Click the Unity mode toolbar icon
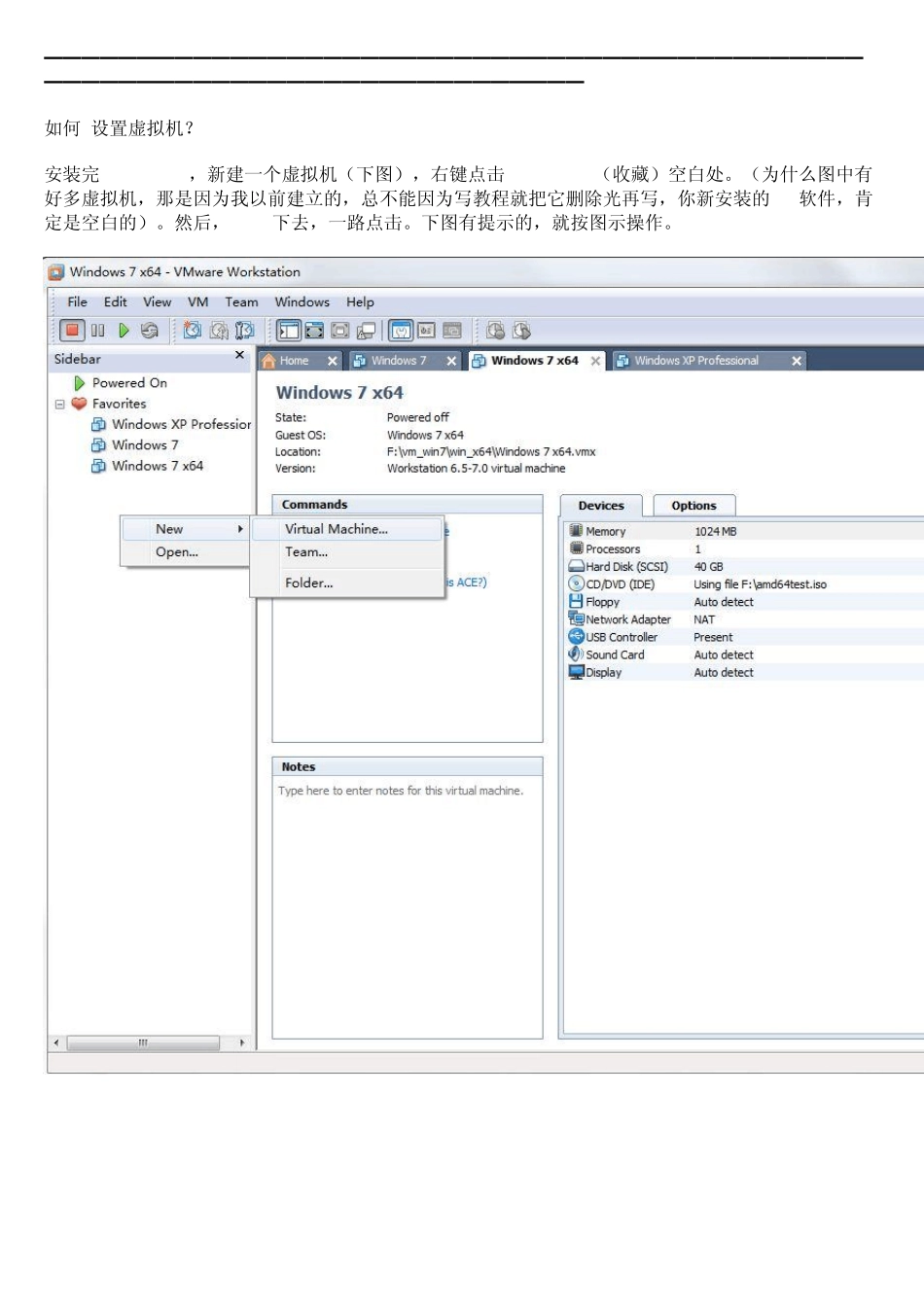Screen dimensions: 924x1307 pyautogui.click(x=366, y=331)
